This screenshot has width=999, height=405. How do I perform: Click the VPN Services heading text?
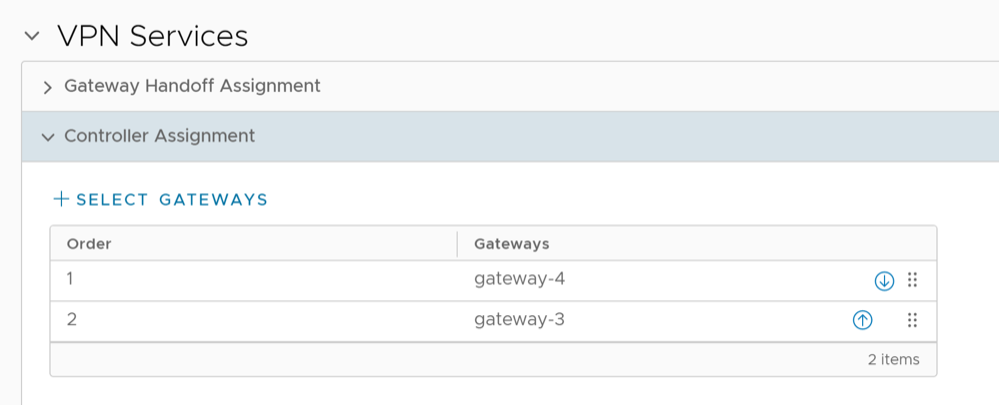click(152, 37)
